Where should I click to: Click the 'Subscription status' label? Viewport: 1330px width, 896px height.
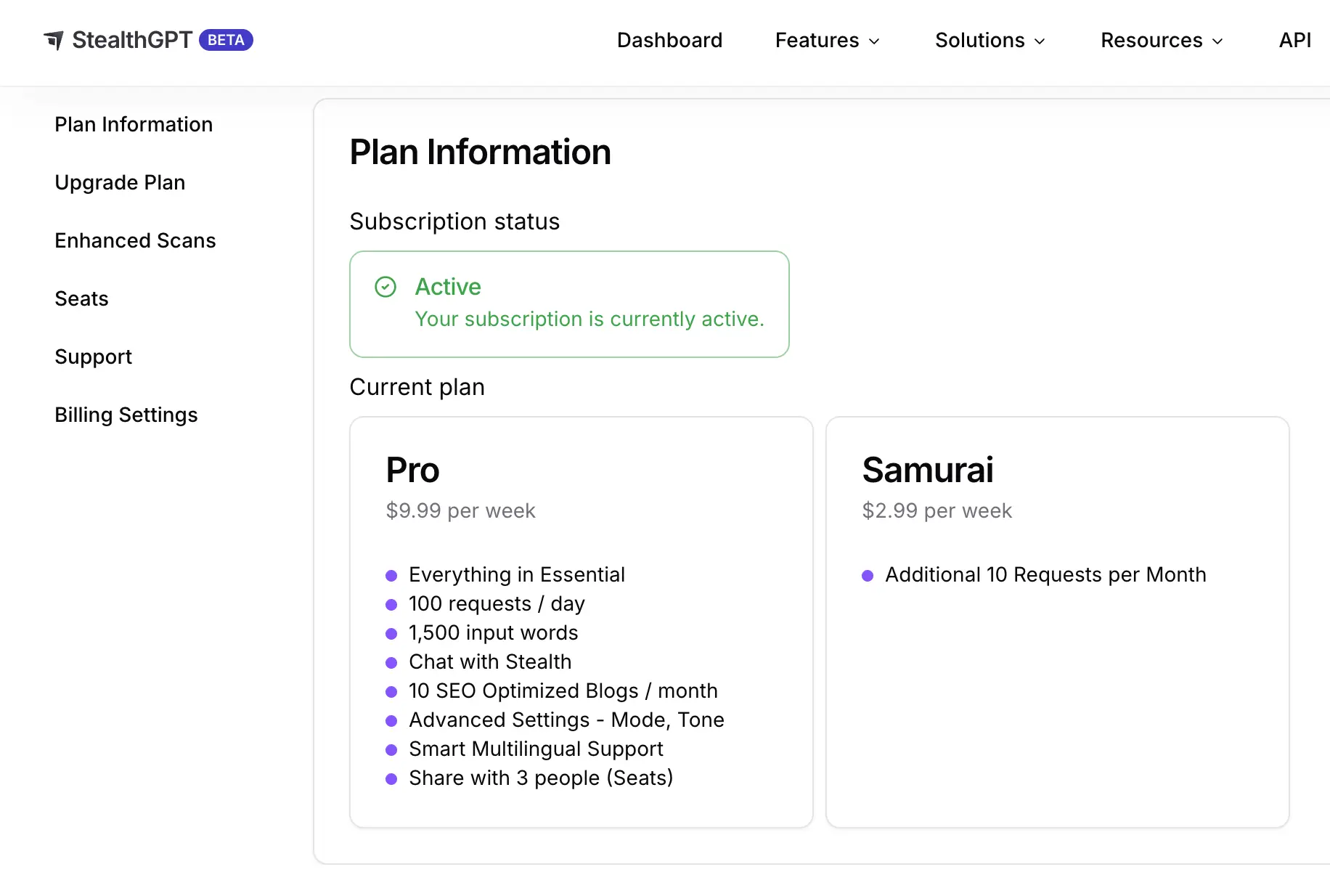(x=454, y=221)
